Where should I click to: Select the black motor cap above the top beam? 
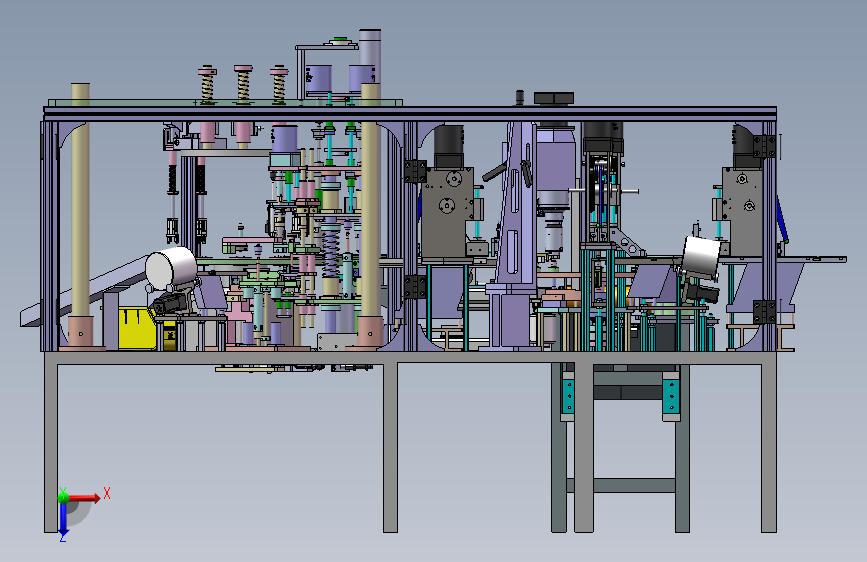coord(553,98)
